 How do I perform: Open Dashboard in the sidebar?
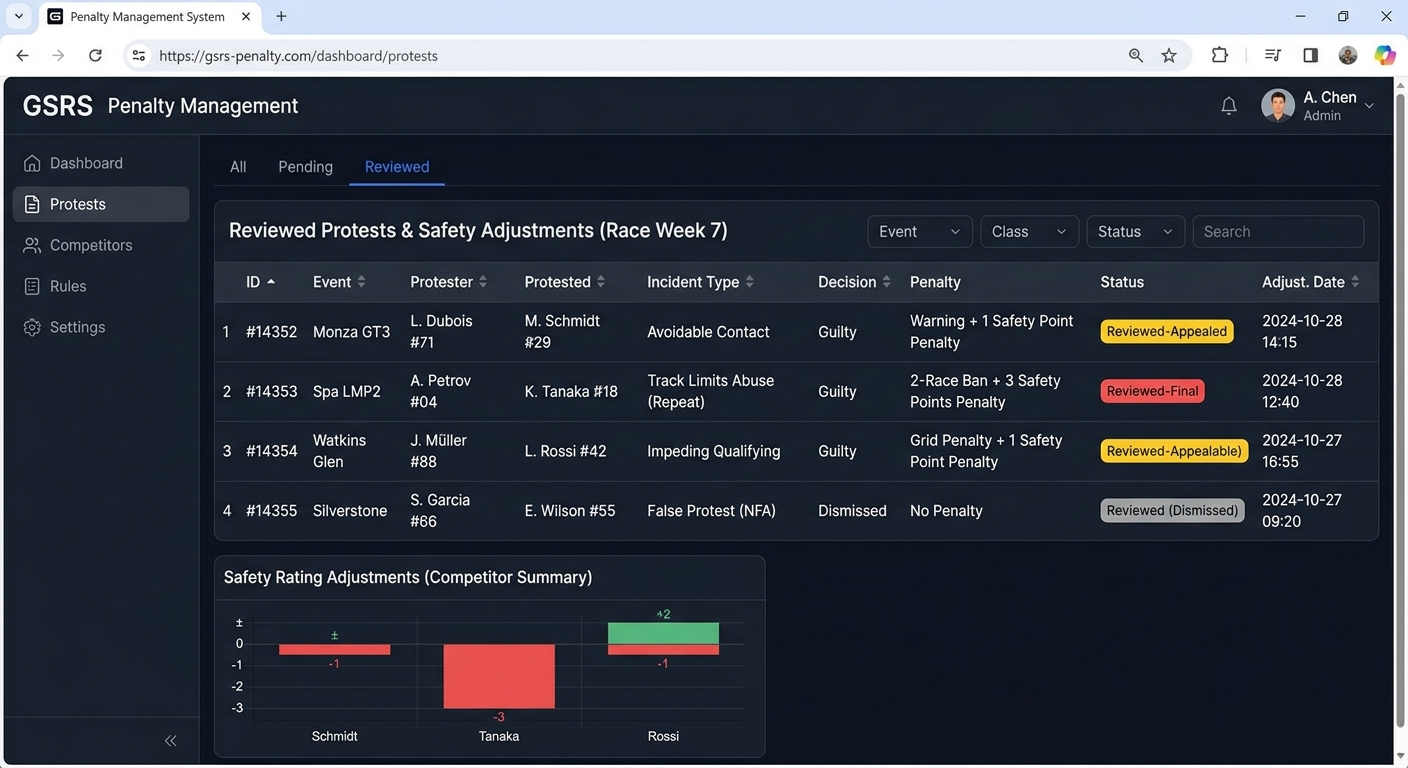point(101,163)
